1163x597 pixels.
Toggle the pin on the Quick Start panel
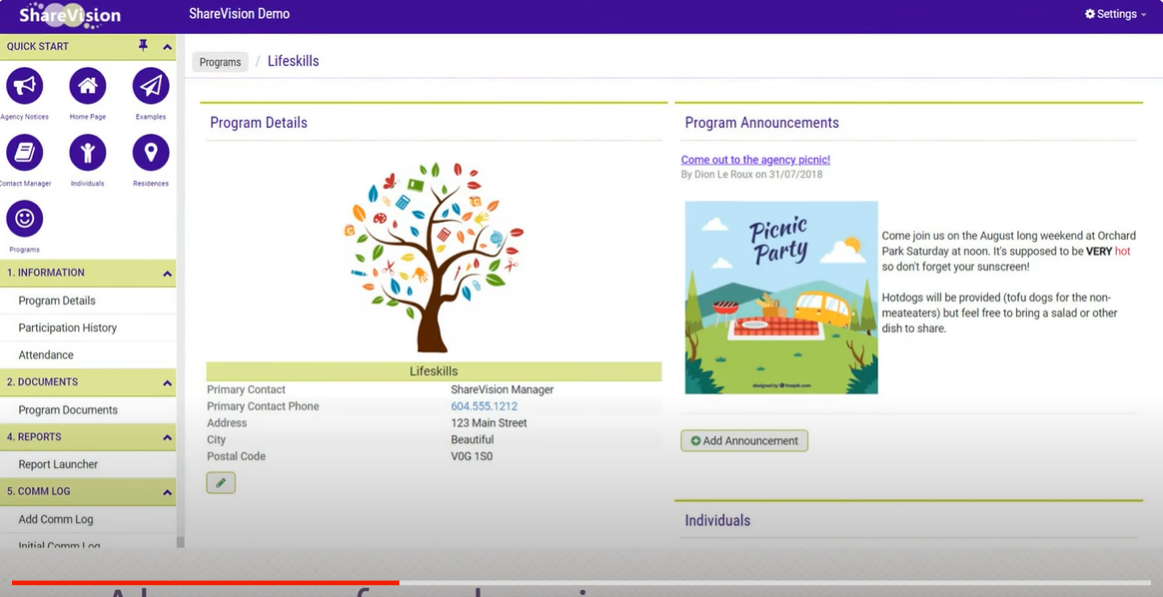[x=141, y=45]
